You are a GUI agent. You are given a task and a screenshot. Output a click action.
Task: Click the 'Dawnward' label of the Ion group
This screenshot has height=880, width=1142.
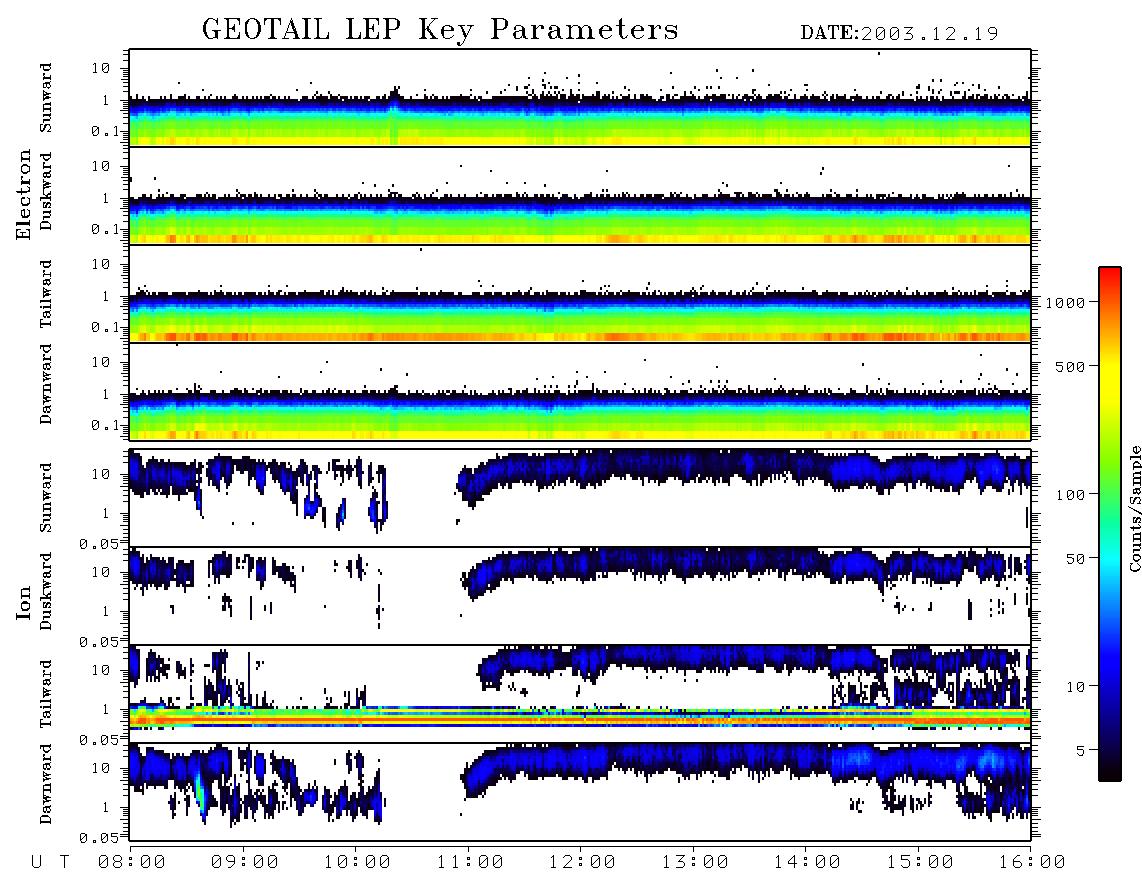pos(46,784)
